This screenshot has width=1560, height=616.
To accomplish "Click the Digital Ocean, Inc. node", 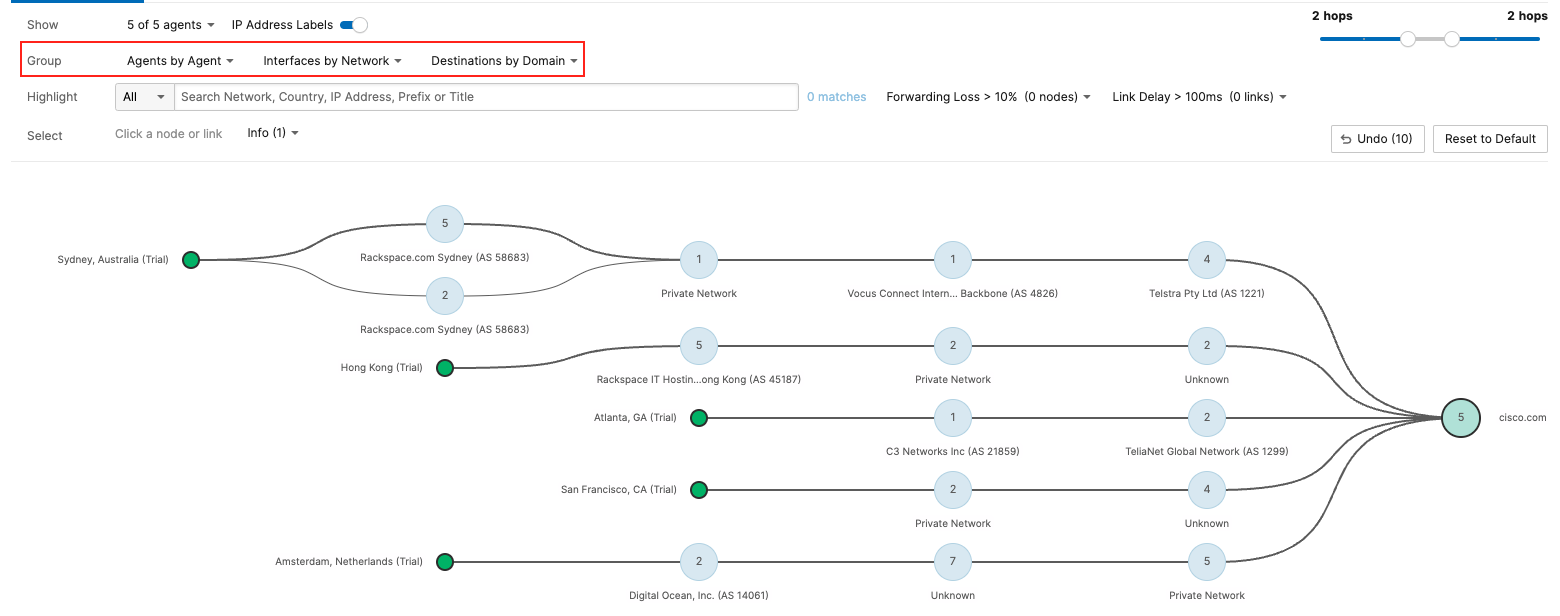I will (x=698, y=562).
